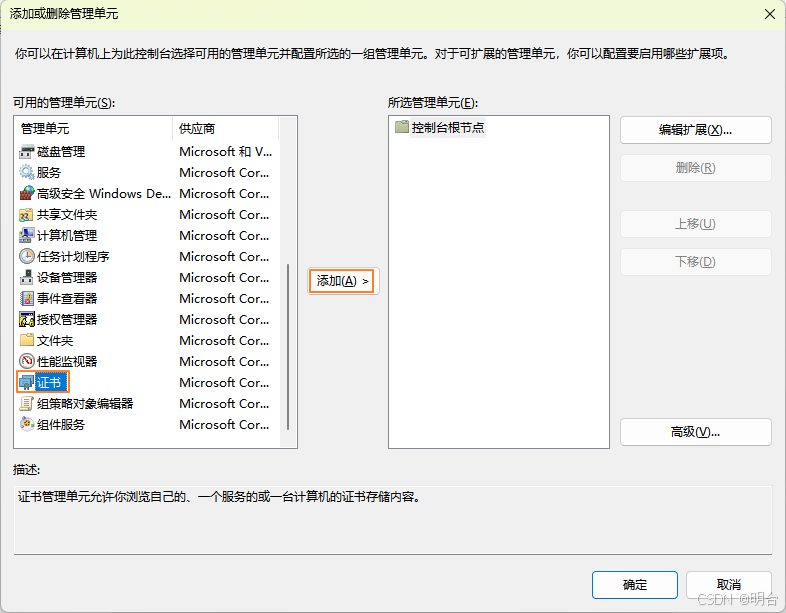Click the 设备管理器 device icon

(27, 277)
